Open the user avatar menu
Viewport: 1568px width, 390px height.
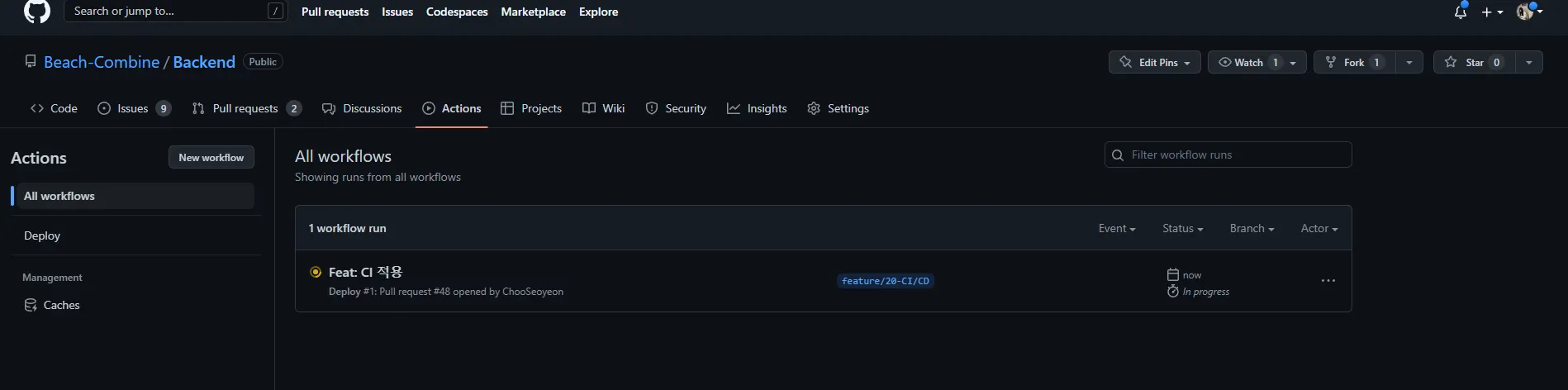[x=1528, y=12]
